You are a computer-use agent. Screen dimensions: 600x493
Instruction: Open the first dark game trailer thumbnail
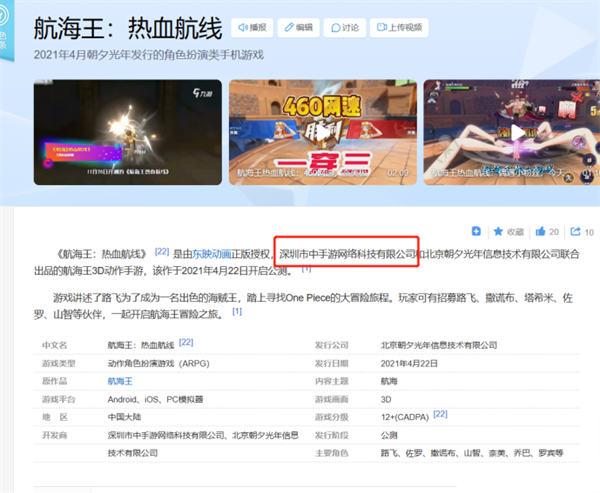[128, 132]
